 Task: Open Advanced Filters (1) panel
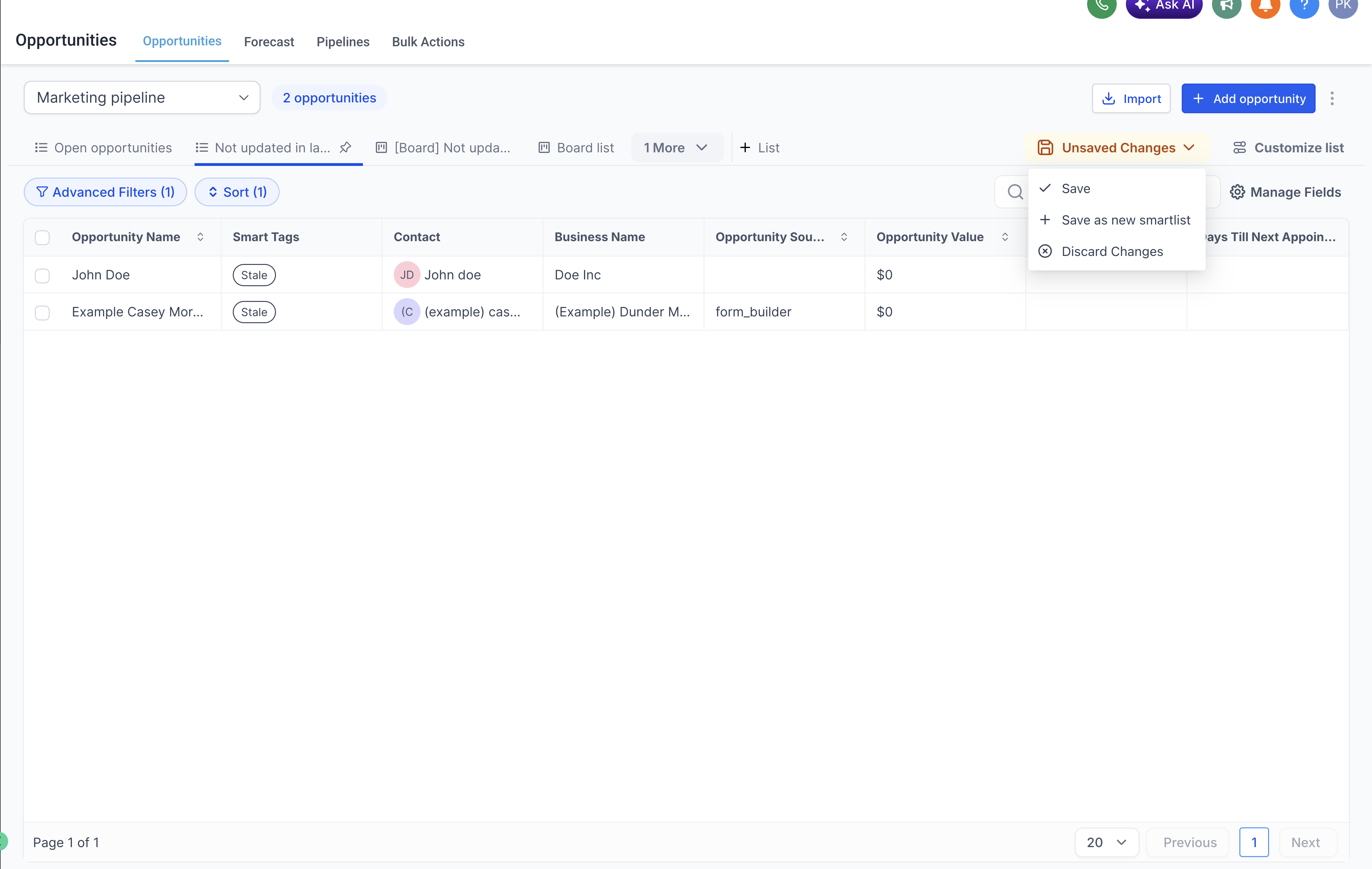point(105,192)
